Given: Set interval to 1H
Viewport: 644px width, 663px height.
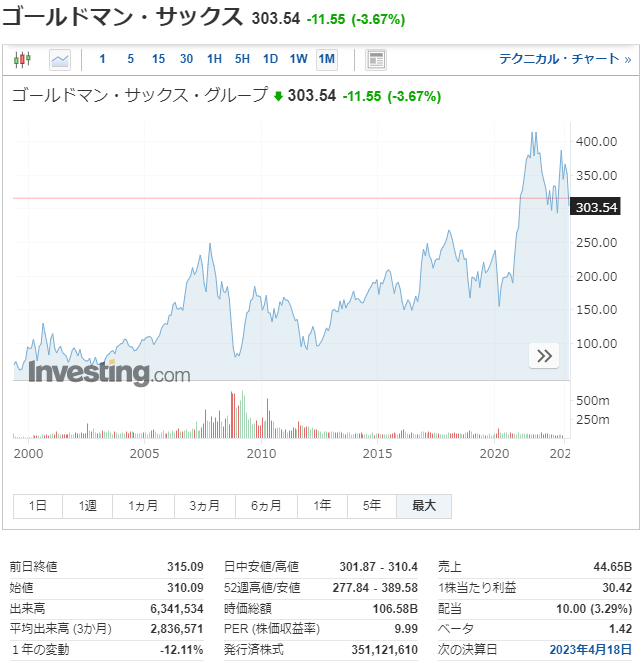Looking at the screenshot, I should pos(214,59).
